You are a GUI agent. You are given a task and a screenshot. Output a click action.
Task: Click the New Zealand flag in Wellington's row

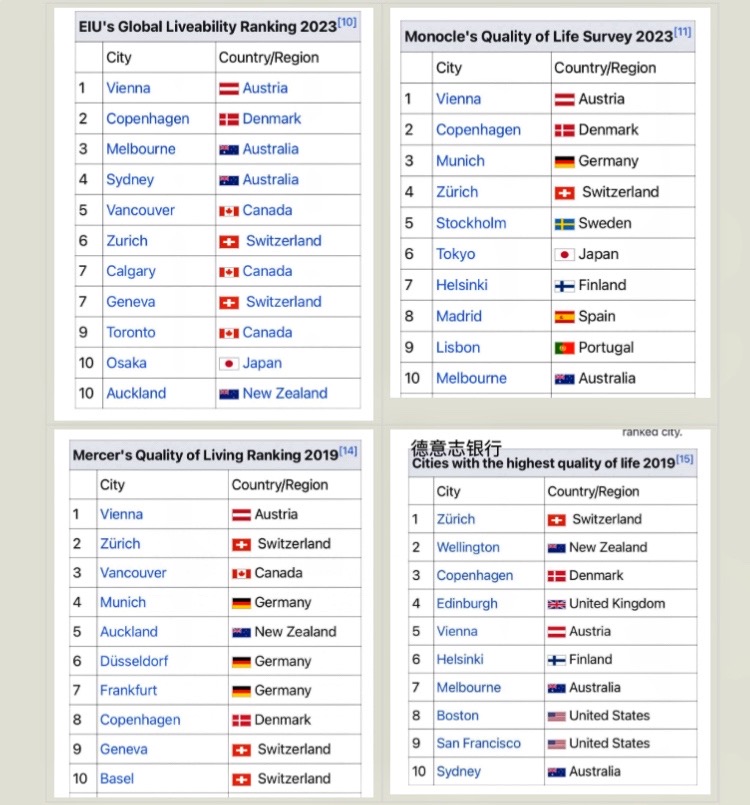pyautogui.click(x=556, y=548)
